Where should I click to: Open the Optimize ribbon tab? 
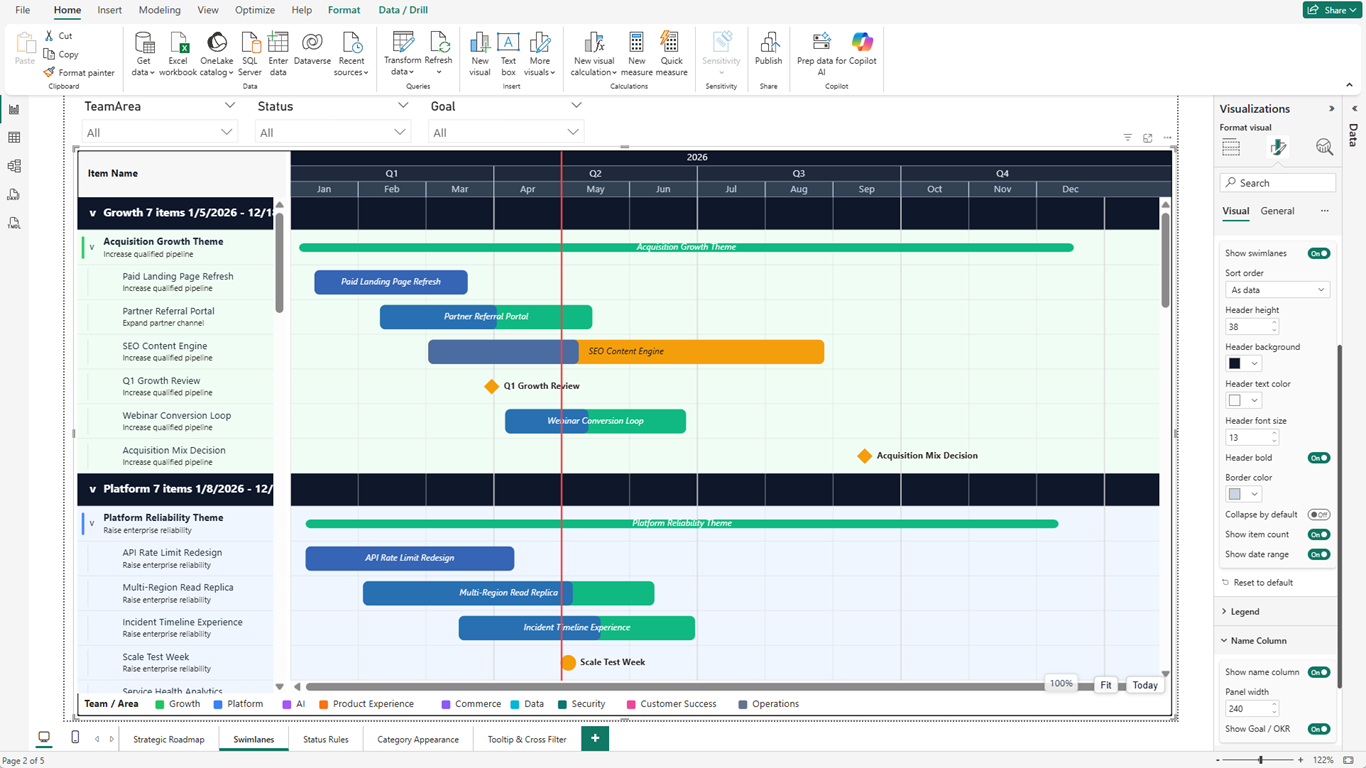[255, 10]
